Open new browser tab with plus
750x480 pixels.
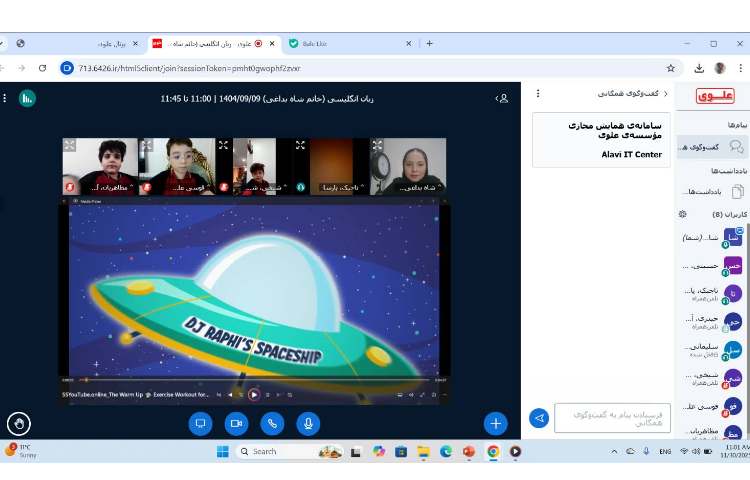[x=430, y=44]
